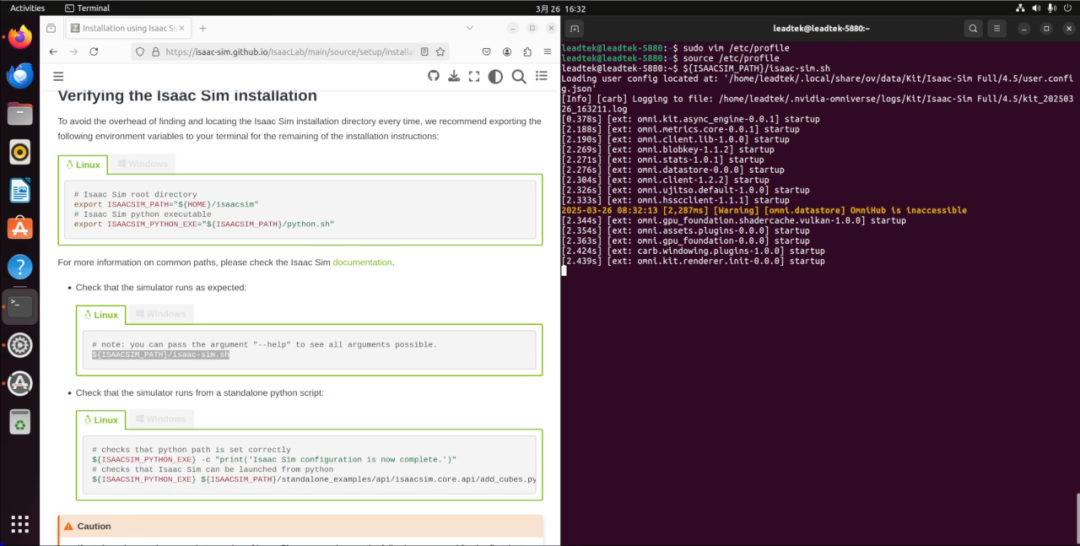Open the docs search magnifier icon
This screenshot has width=1080, height=546.
pyautogui.click(x=519, y=76)
